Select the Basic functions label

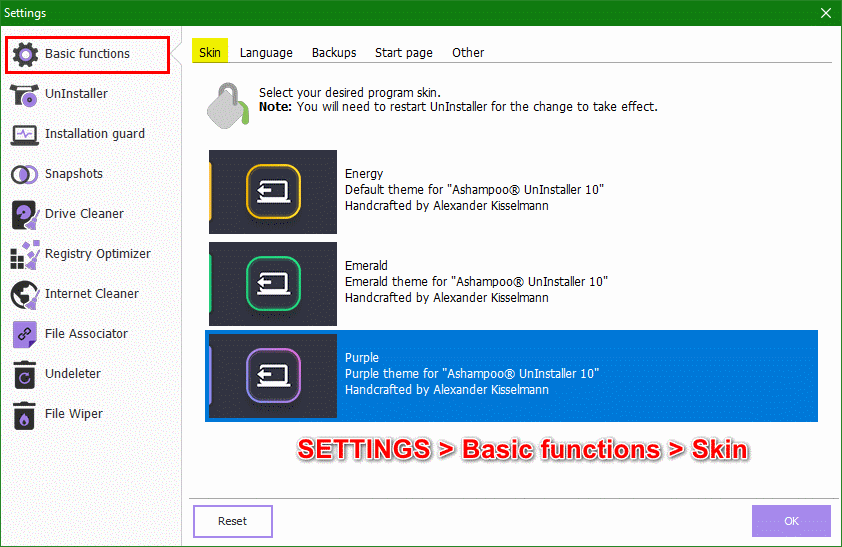tap(88, 54)
